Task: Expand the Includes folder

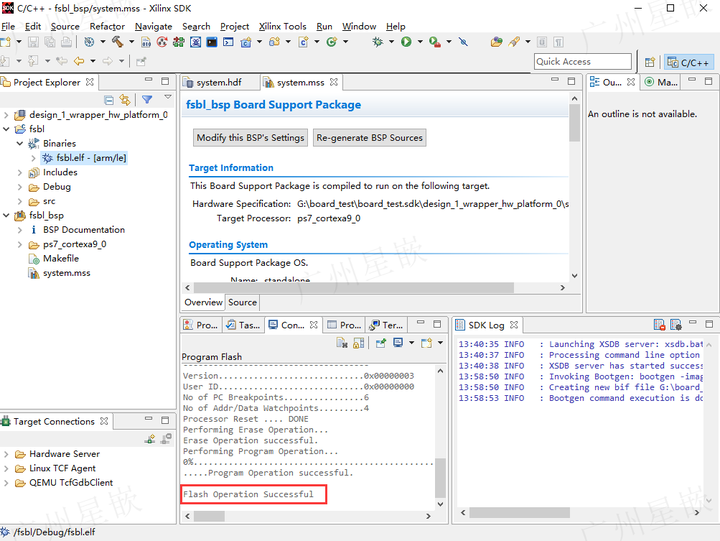Action: pyautogui.click(x=20, y=172)
